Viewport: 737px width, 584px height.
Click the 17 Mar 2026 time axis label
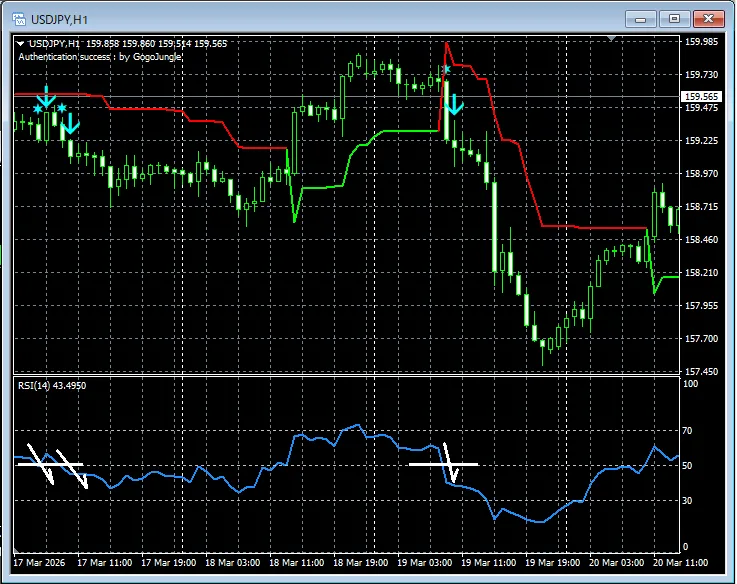[x=39, y=563]
